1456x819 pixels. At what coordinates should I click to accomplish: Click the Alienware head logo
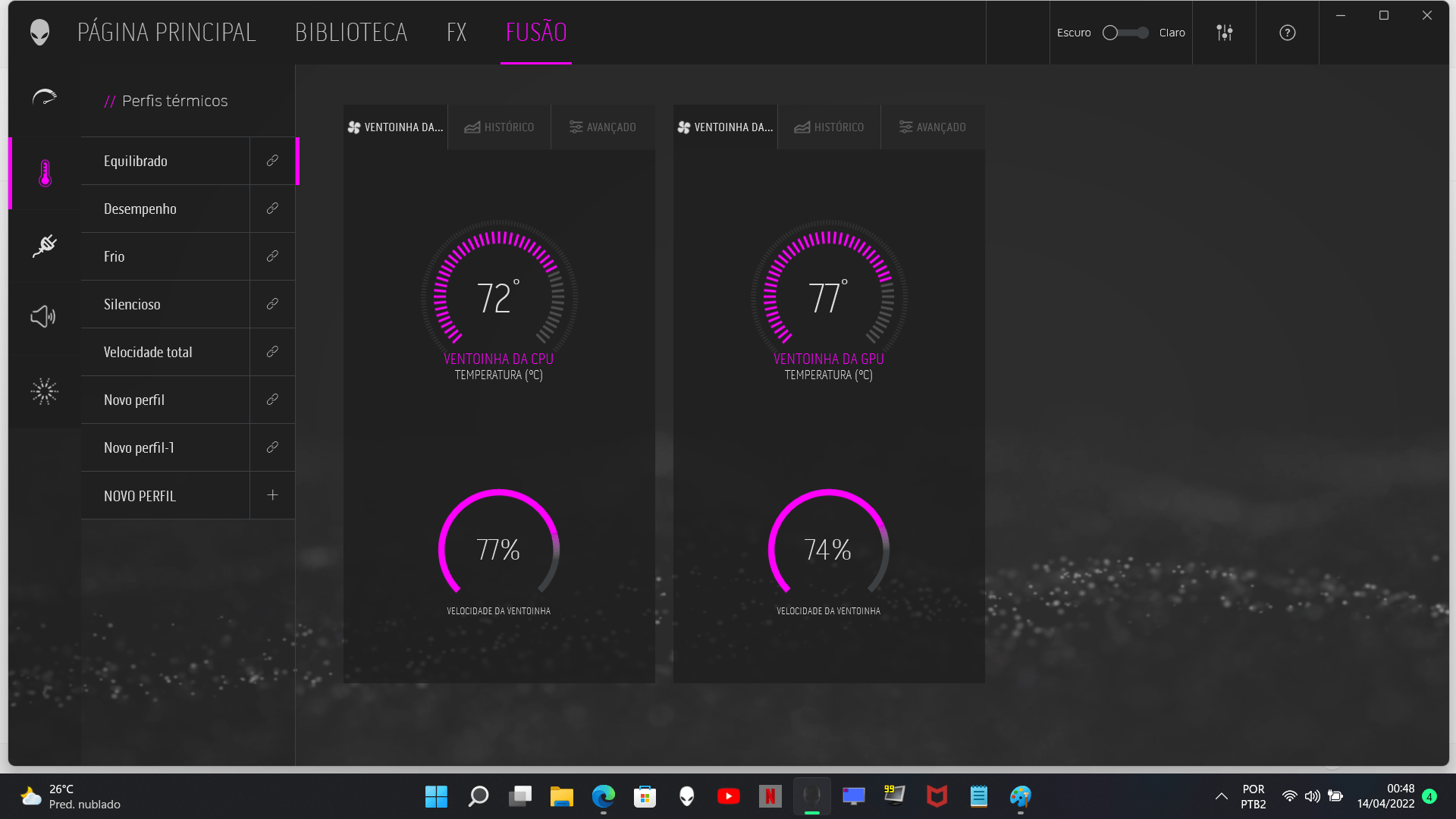(x=39, y=33)
